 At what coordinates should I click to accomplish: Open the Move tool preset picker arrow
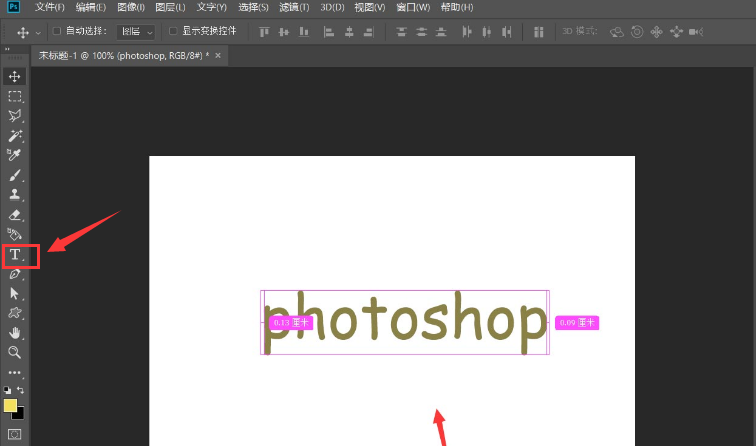(x=38, y=33)
